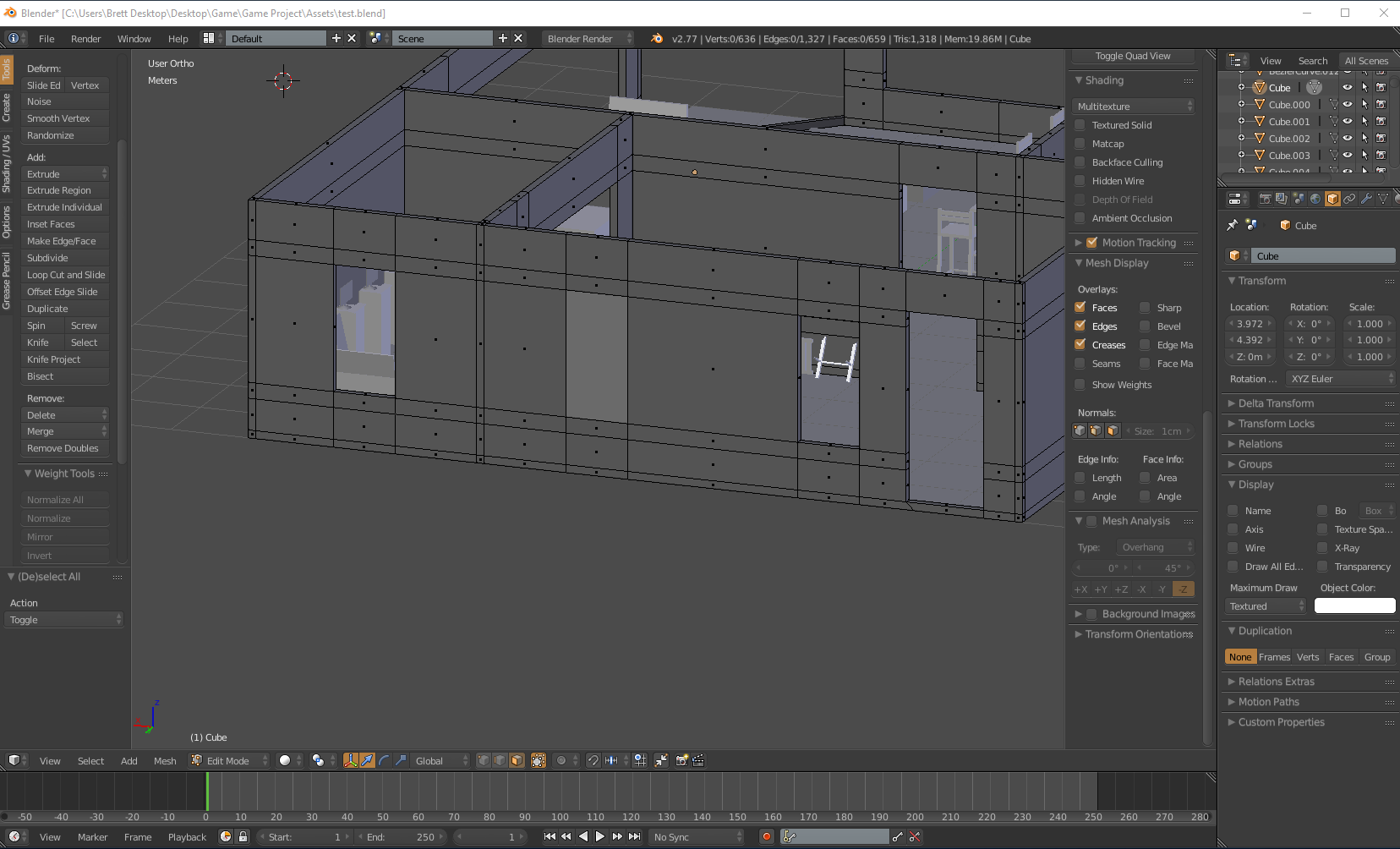The height and width of the screenshot is (849, 1400).
Task: Open the XYZ Euler rotation mode dropdown
Action: tap(1341, 379)
